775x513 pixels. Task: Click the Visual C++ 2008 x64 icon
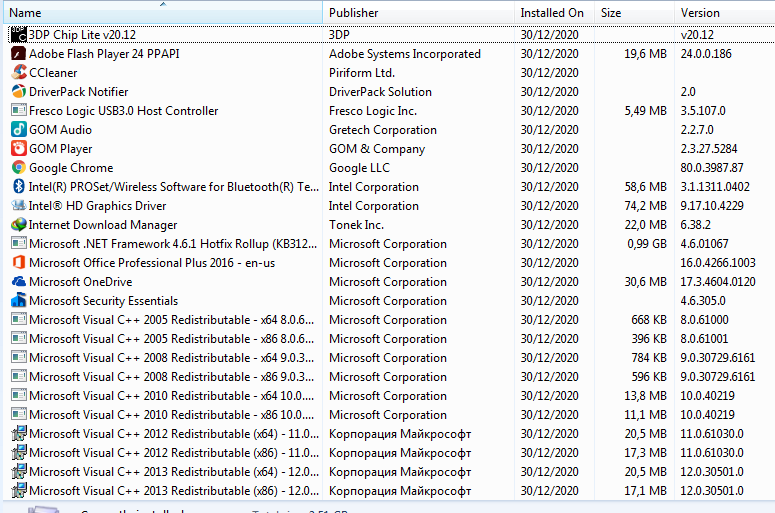tap(19, 358)
